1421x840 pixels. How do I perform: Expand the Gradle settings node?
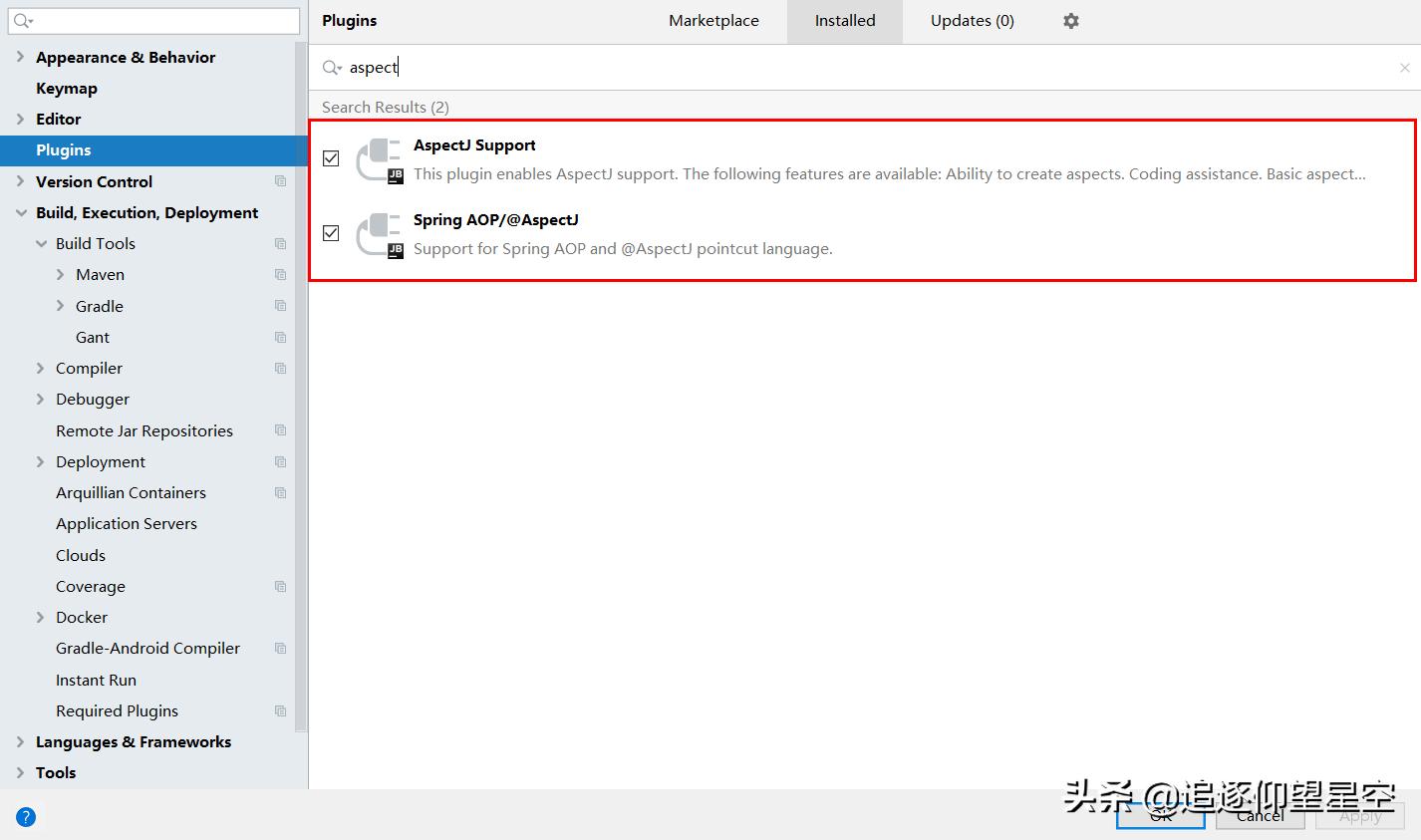pyautogui.click(x=61, y=306)
